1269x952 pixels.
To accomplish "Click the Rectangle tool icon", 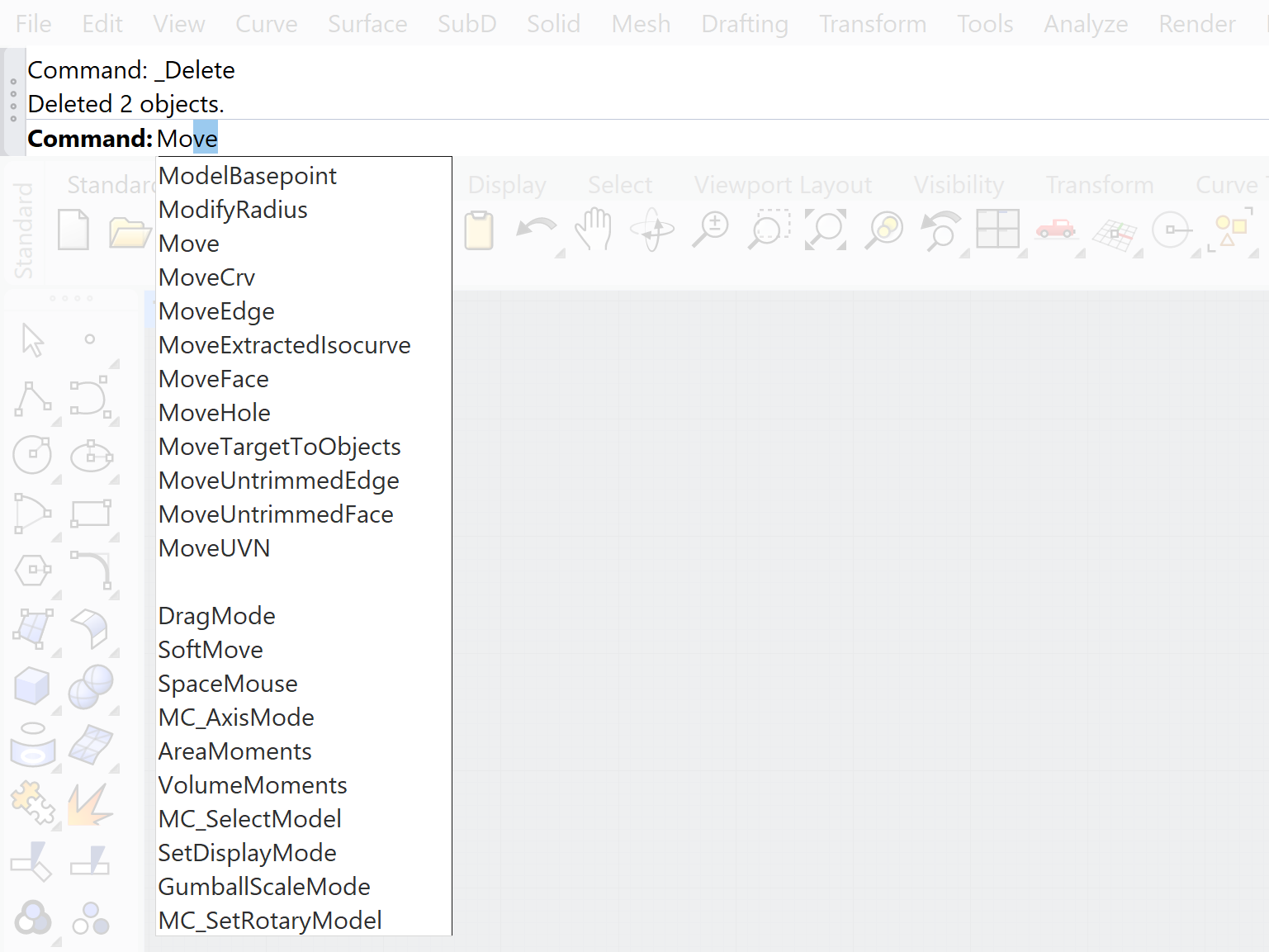I will pyautogui.click(x=90, y=513).
